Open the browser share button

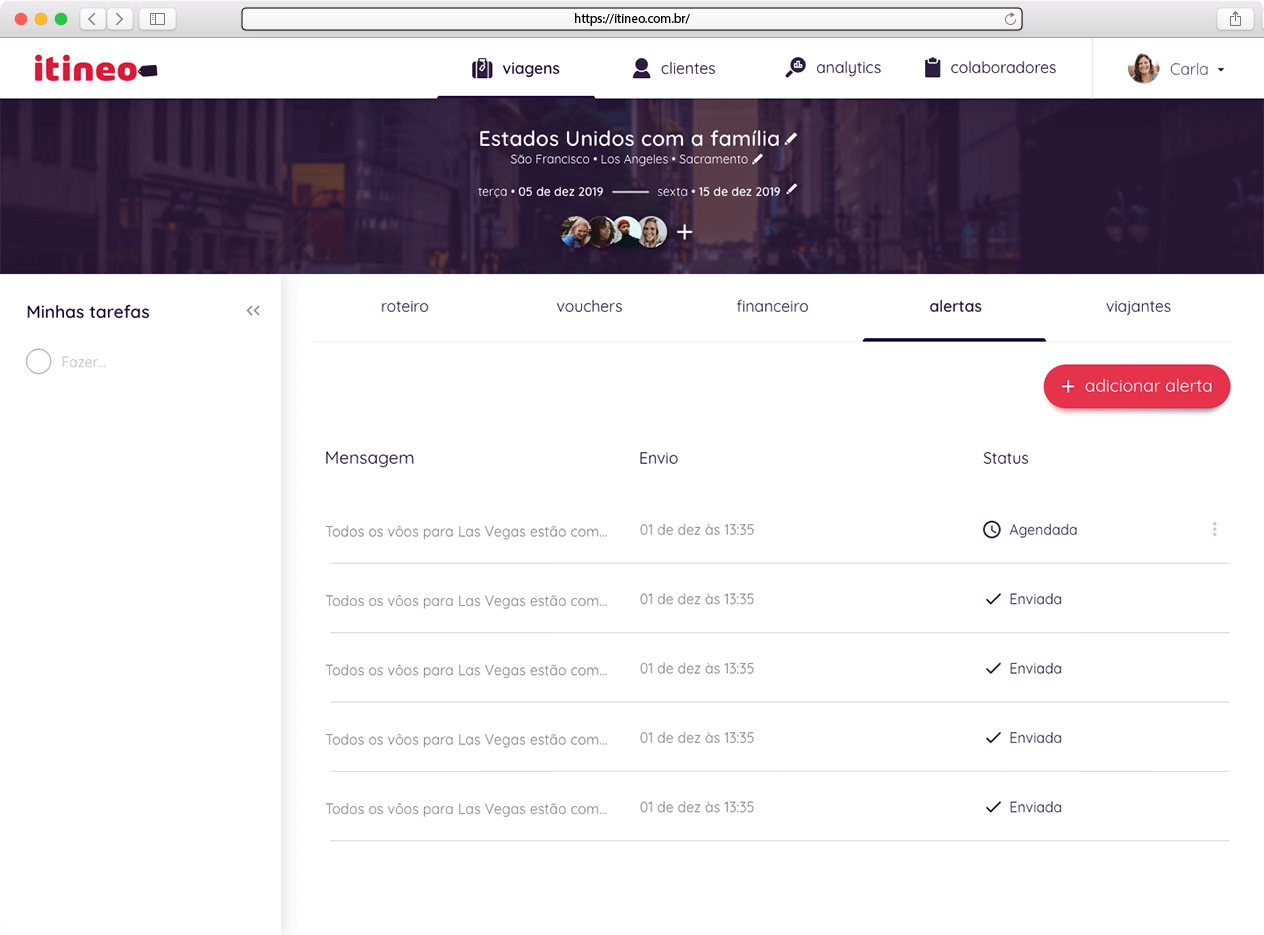coord(1235,19)
